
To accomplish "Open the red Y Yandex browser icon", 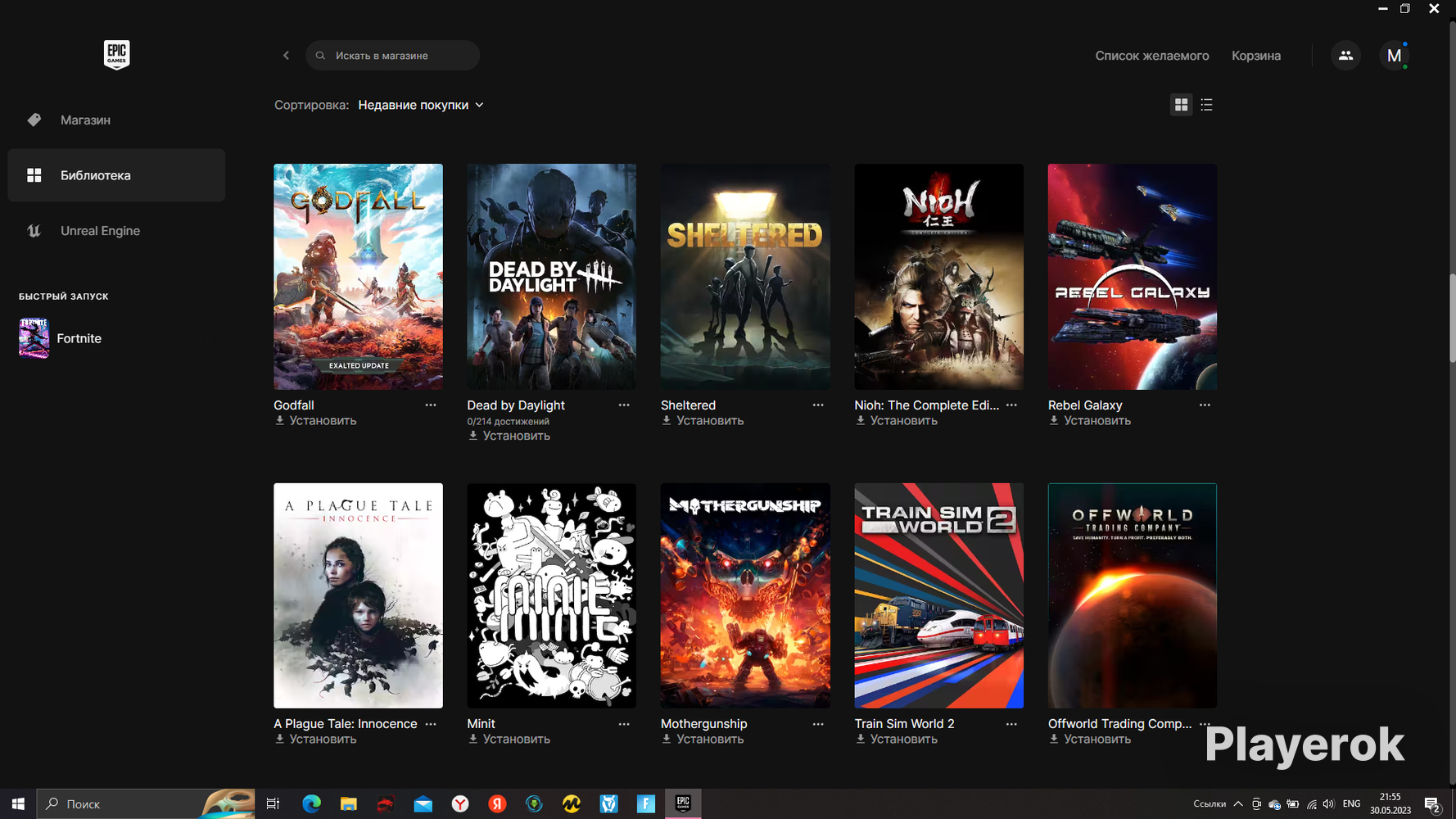I will pos(460,804).
